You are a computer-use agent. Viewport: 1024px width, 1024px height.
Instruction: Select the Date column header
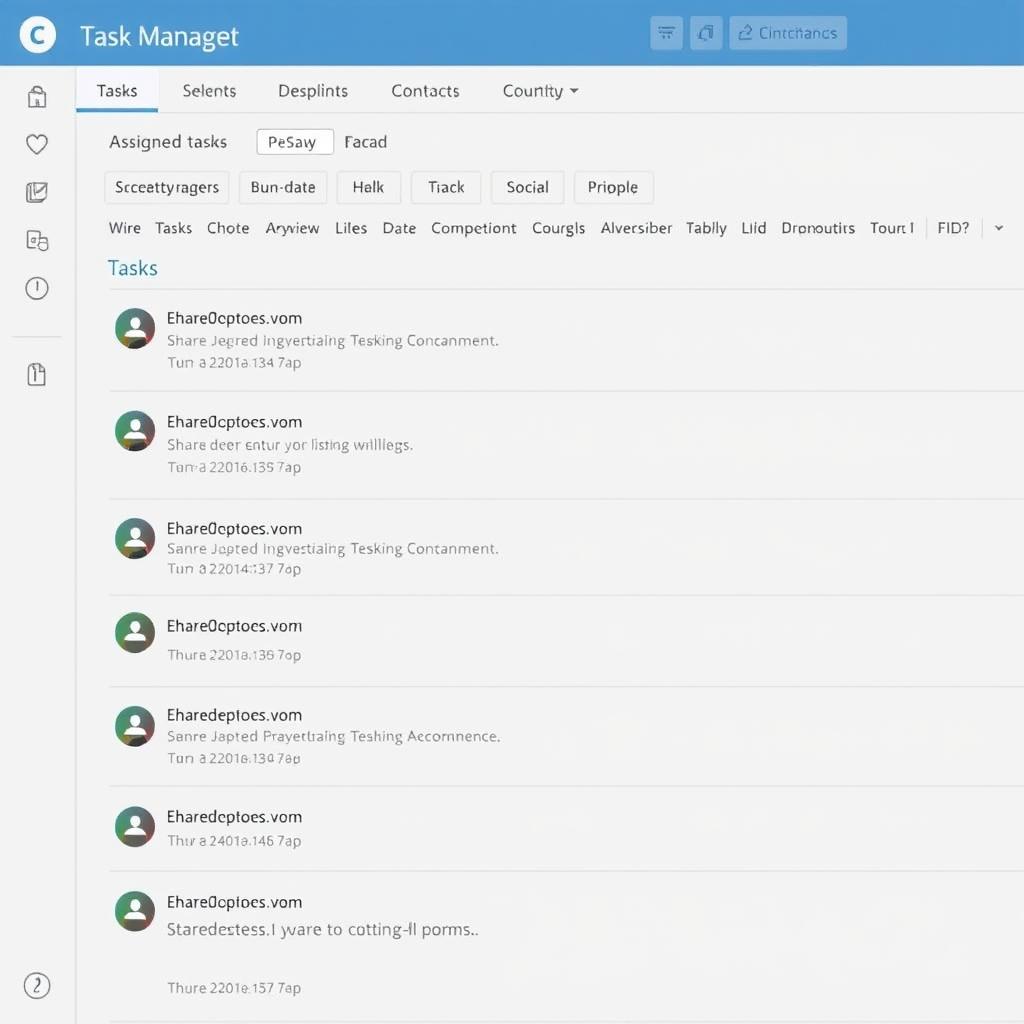399,228
